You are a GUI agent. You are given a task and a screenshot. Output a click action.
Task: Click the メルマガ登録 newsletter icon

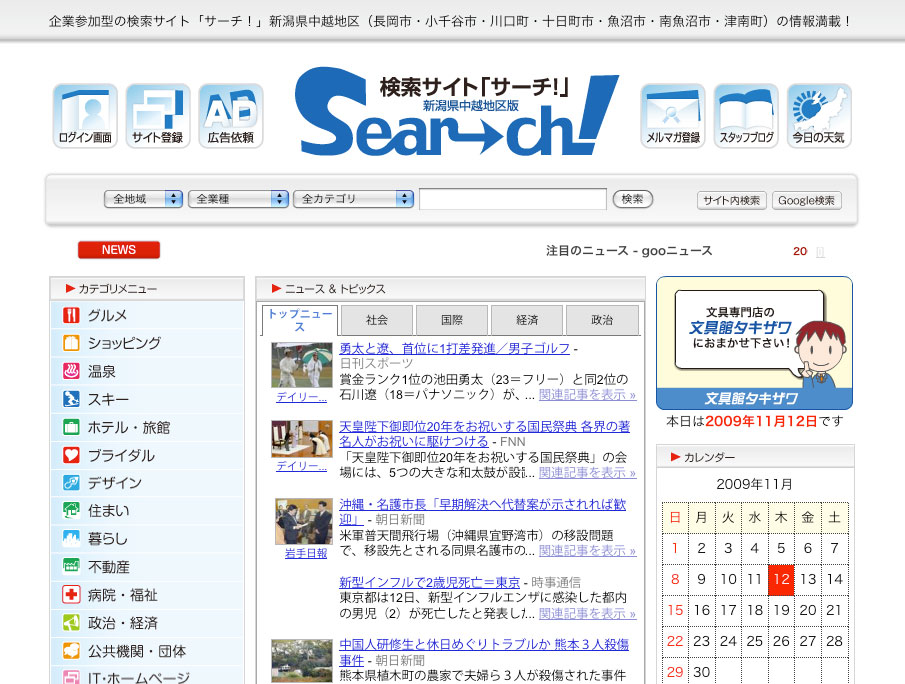(x=672, y=116)
